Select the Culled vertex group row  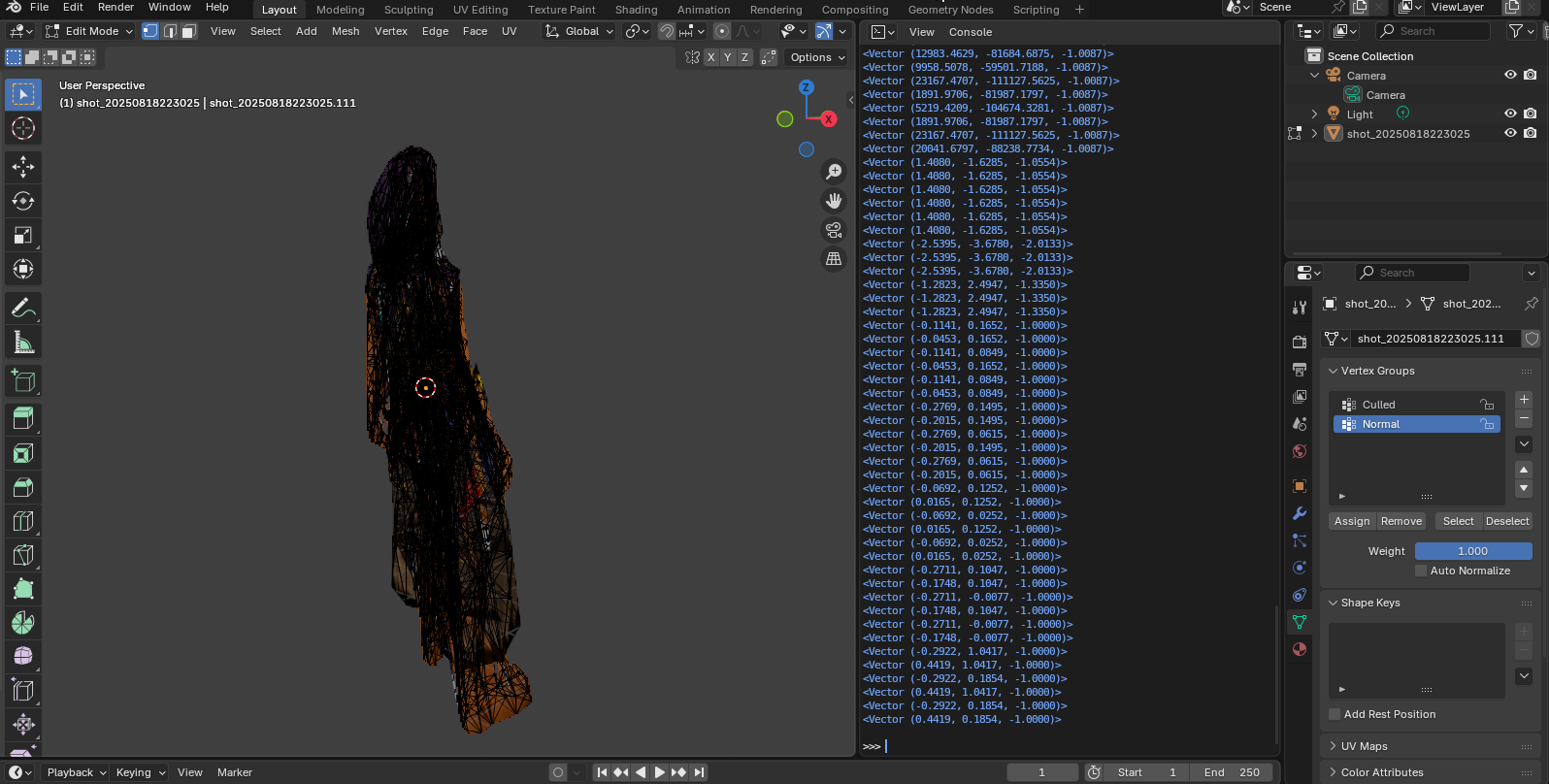(x=1416, y=405)
